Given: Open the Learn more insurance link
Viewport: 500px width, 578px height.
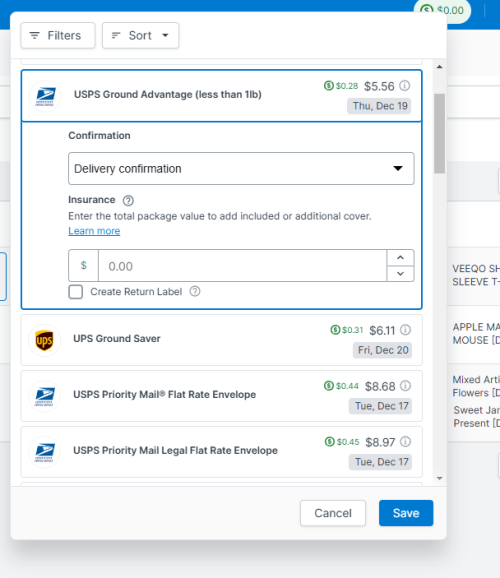Looking at the screenshot, I should pyautogui.click(x=94, y=231).
